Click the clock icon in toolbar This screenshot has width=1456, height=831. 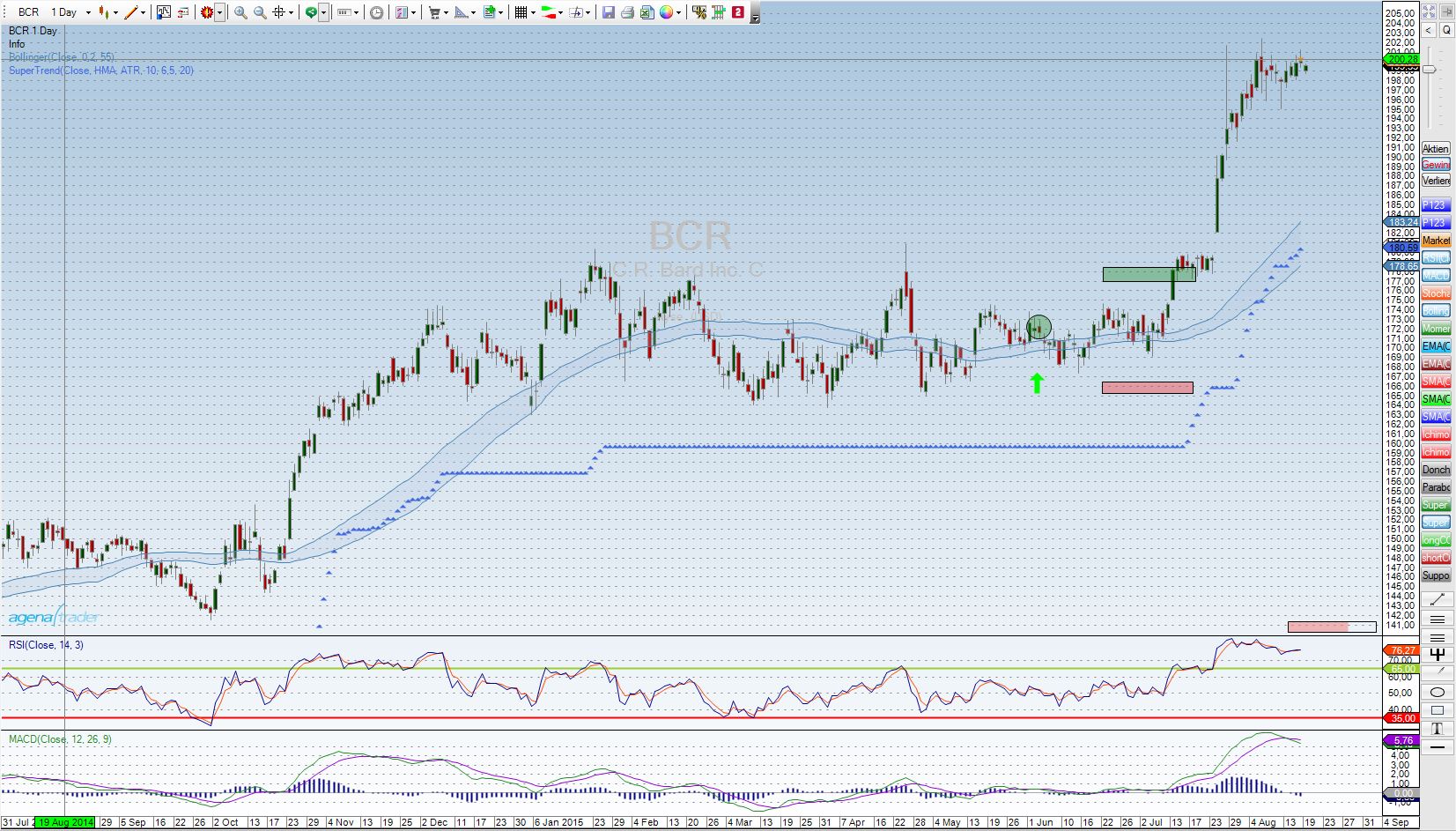377,12
